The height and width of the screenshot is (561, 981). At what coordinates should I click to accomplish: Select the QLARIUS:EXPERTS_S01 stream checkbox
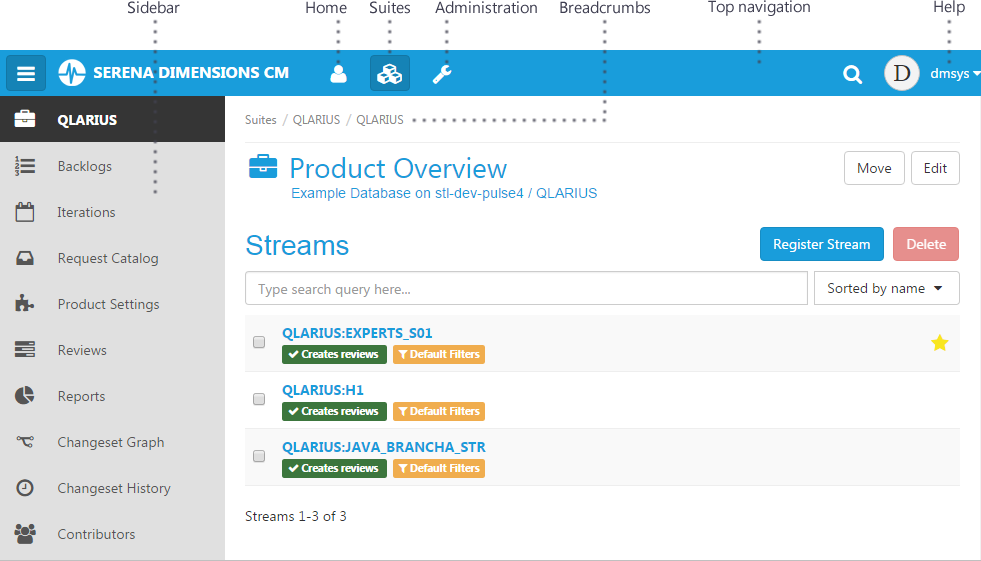[259, 342]
